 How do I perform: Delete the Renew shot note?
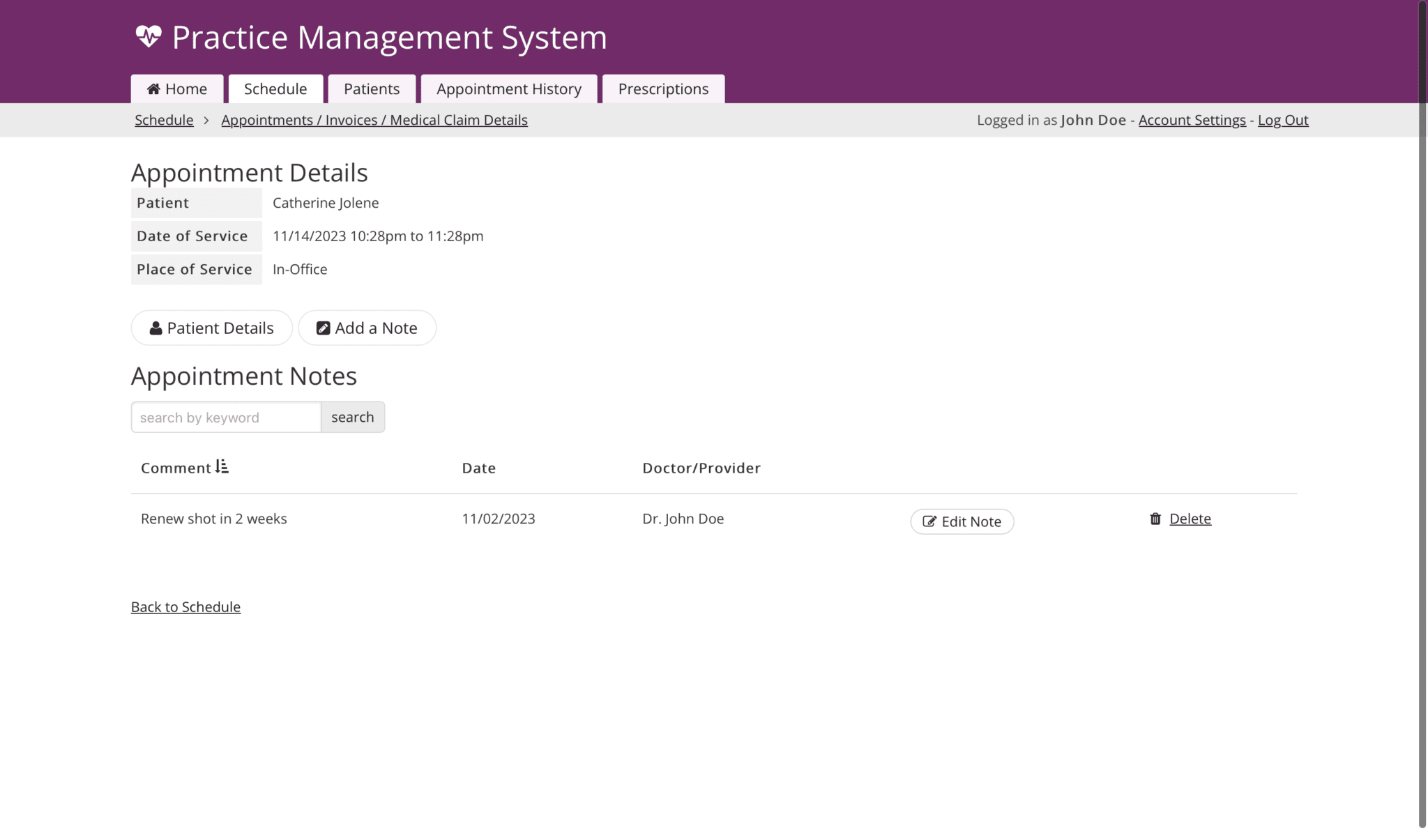(1190, 518)
